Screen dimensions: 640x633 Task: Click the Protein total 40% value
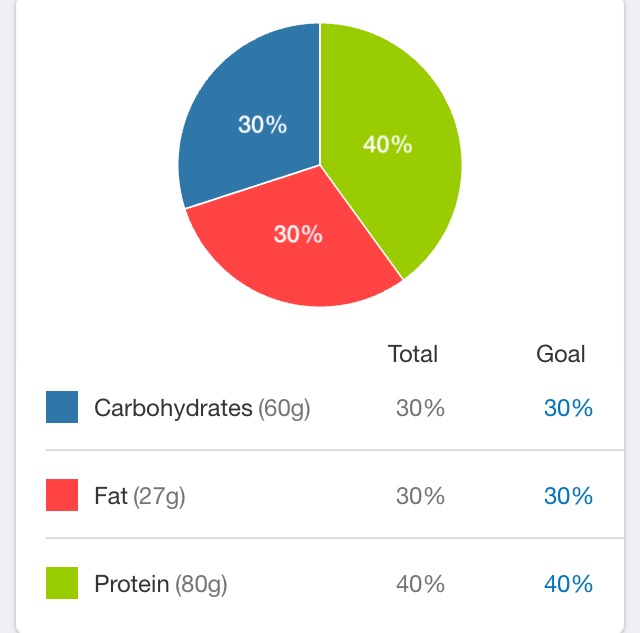click(x=420, y=584)
